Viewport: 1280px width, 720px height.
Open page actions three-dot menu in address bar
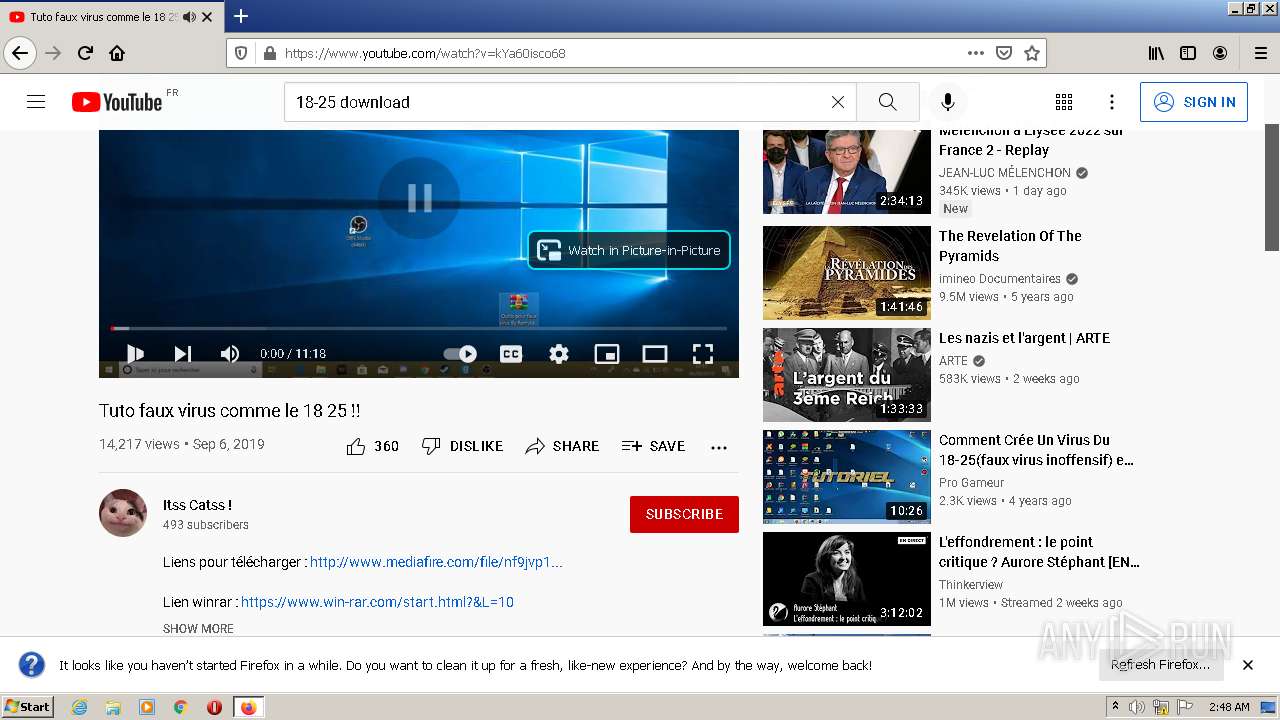point(976,53)
